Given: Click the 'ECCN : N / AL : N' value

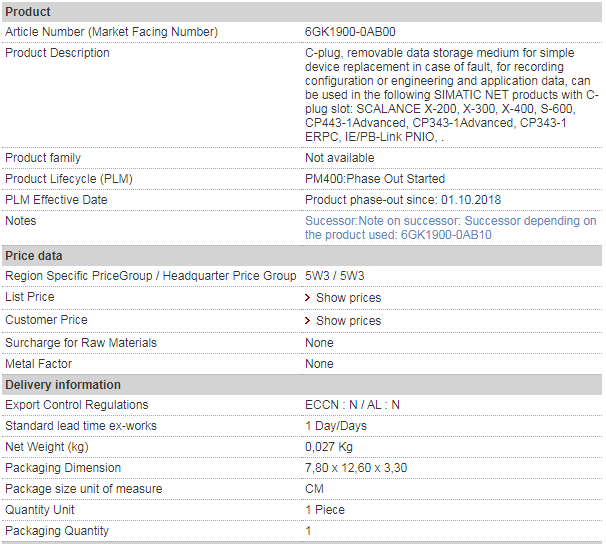Looking at the screenshot, I should [x=352, y=405].
